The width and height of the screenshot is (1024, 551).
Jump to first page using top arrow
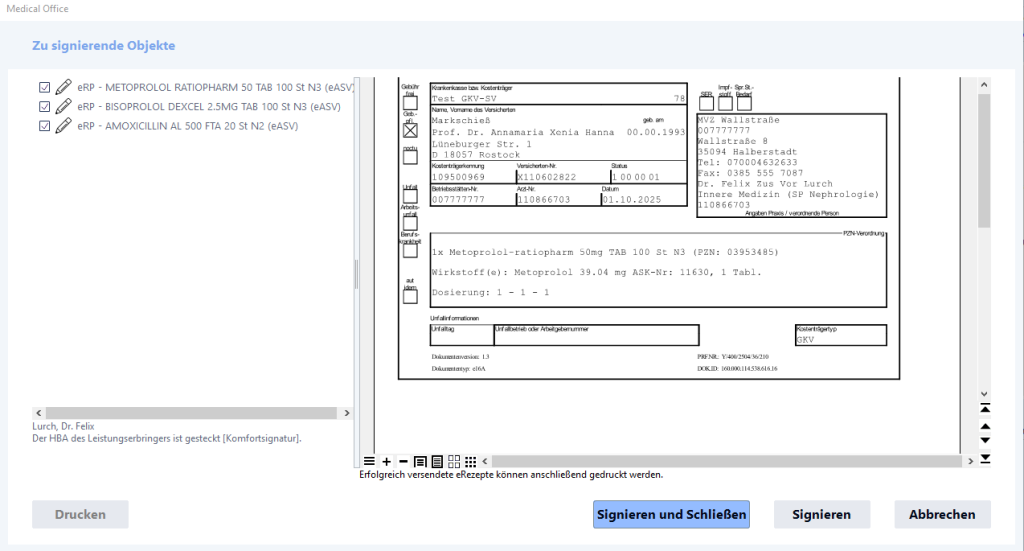coord(985,408)
